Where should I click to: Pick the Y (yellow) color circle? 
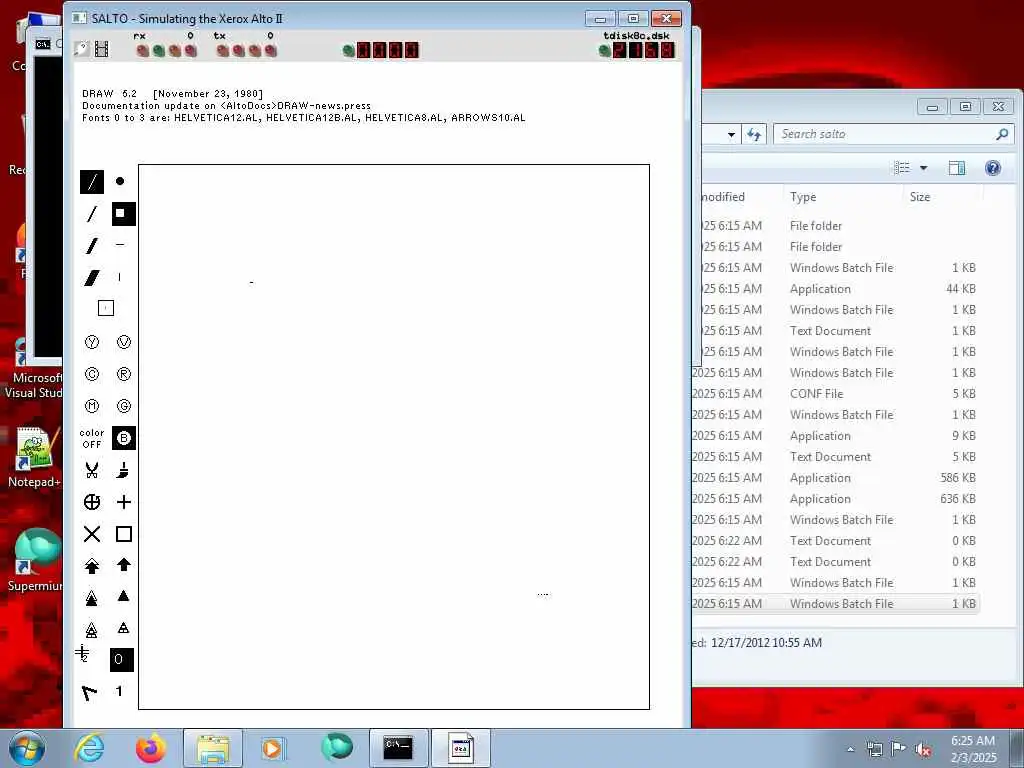click(92, 342)
